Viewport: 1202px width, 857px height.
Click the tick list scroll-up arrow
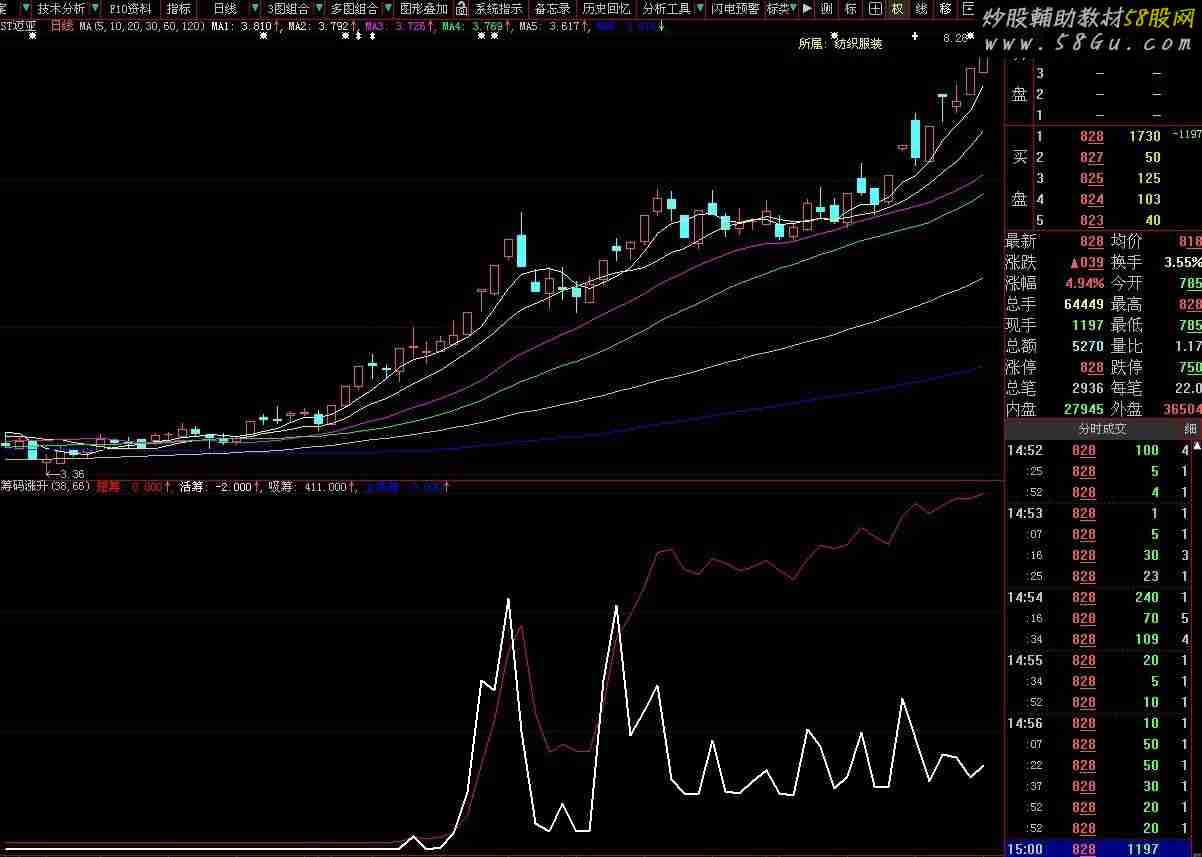(x=1196, y=445)
